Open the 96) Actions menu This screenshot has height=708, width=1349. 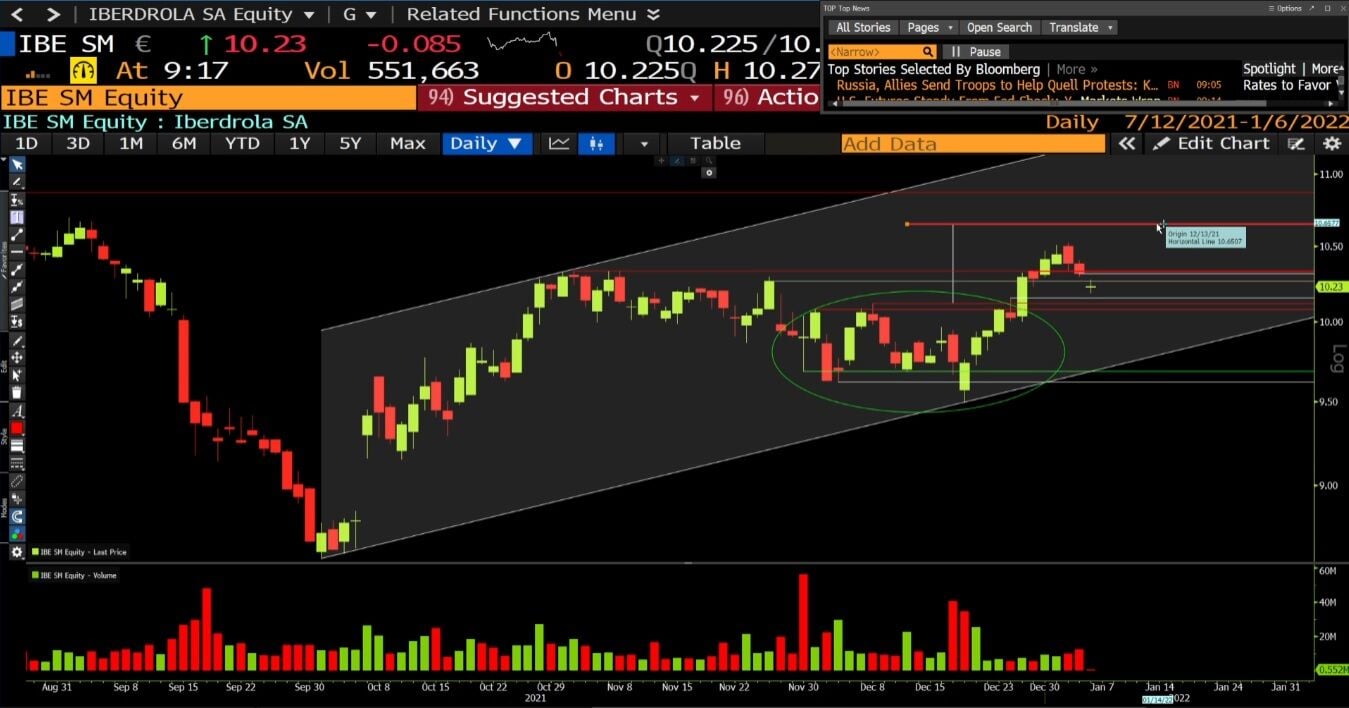tap(768, 97)
